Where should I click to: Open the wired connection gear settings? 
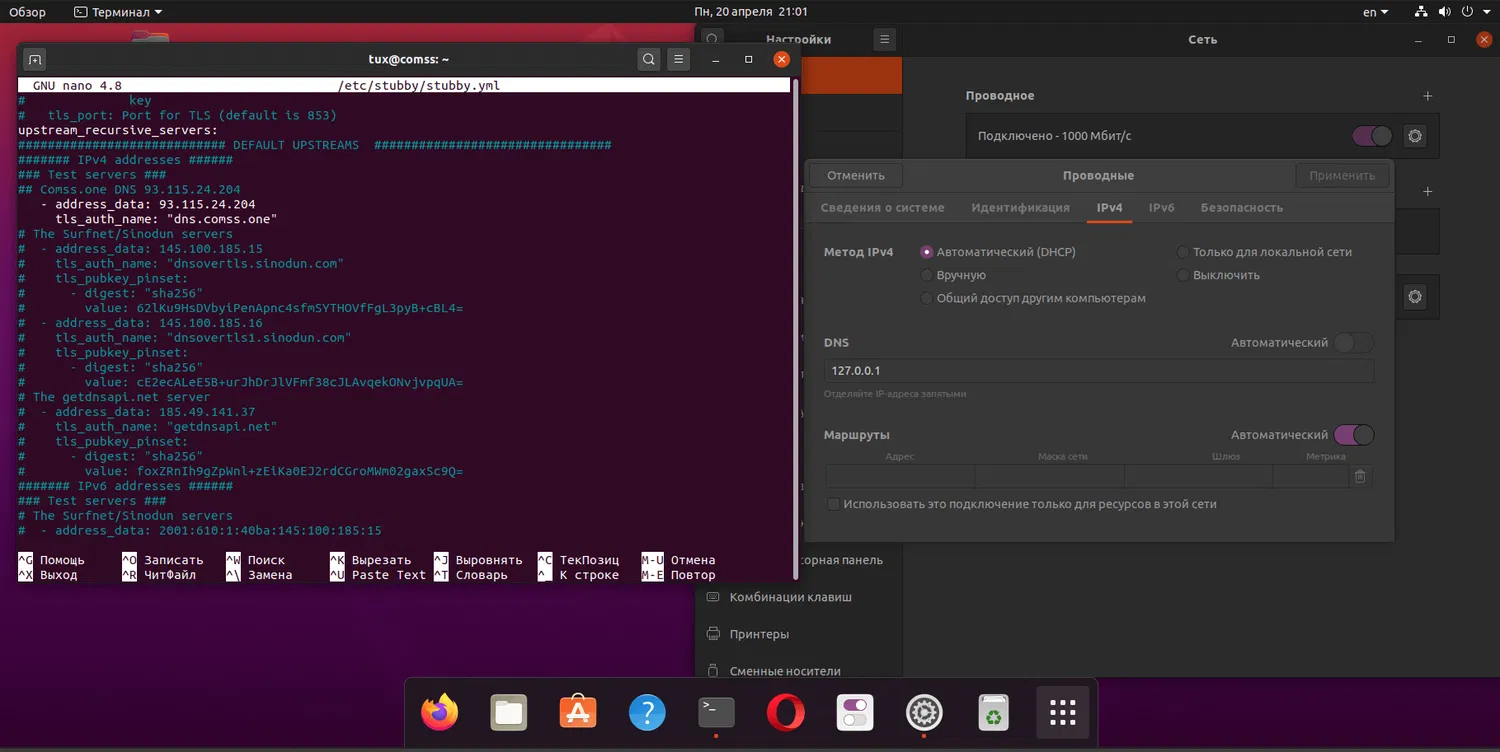tap(1414, 136)
